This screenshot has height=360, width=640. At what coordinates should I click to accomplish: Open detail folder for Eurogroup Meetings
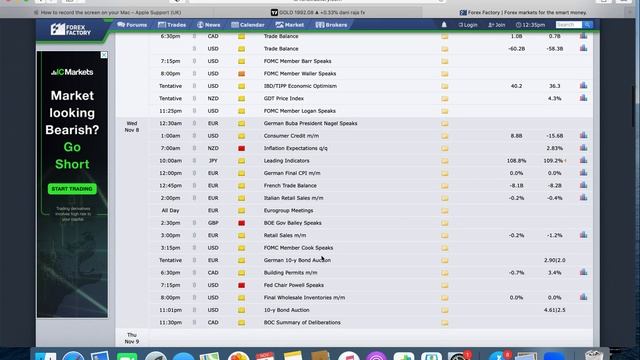(444, 211)
